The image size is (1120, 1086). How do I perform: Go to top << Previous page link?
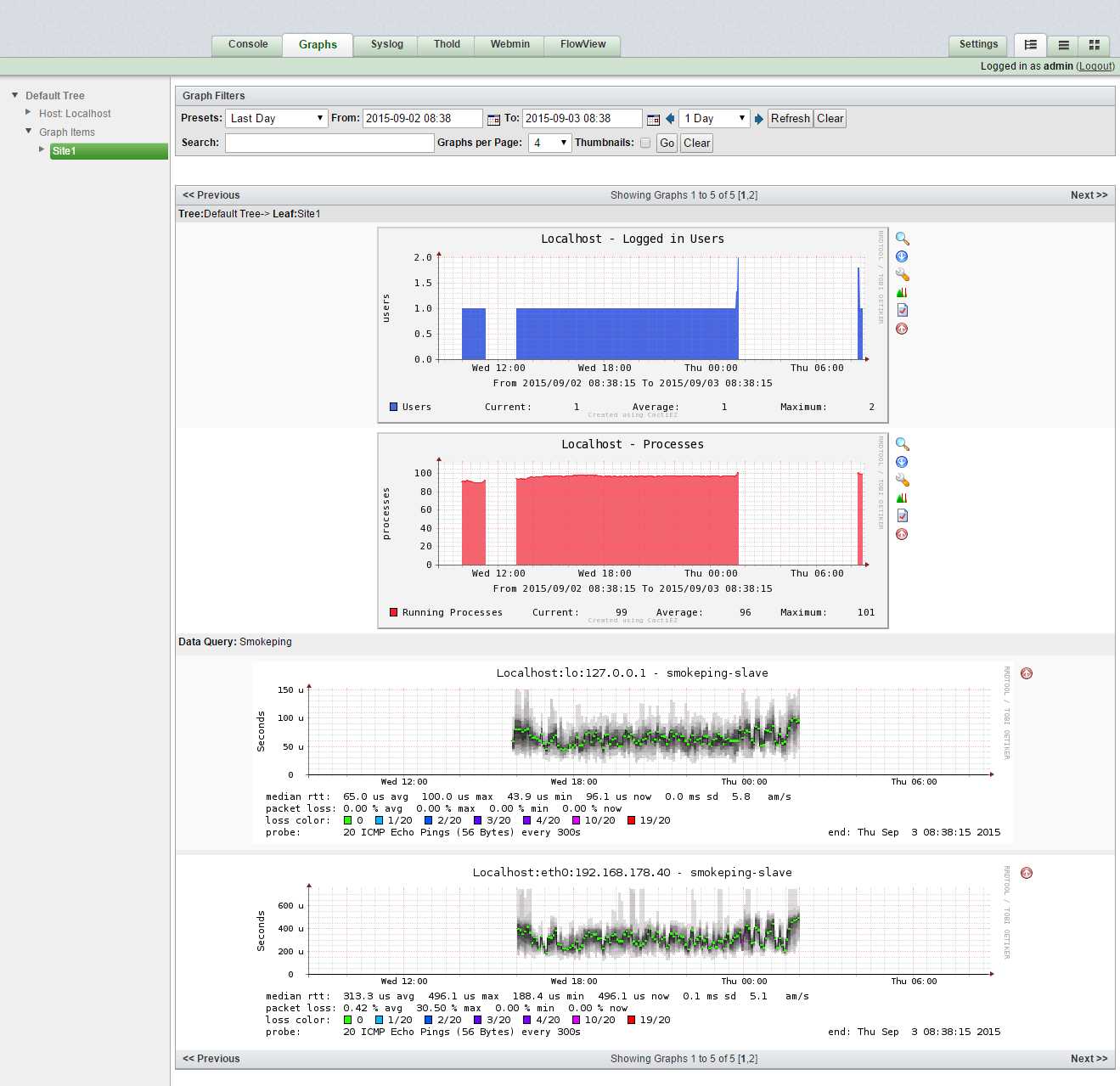coord(211,195)
